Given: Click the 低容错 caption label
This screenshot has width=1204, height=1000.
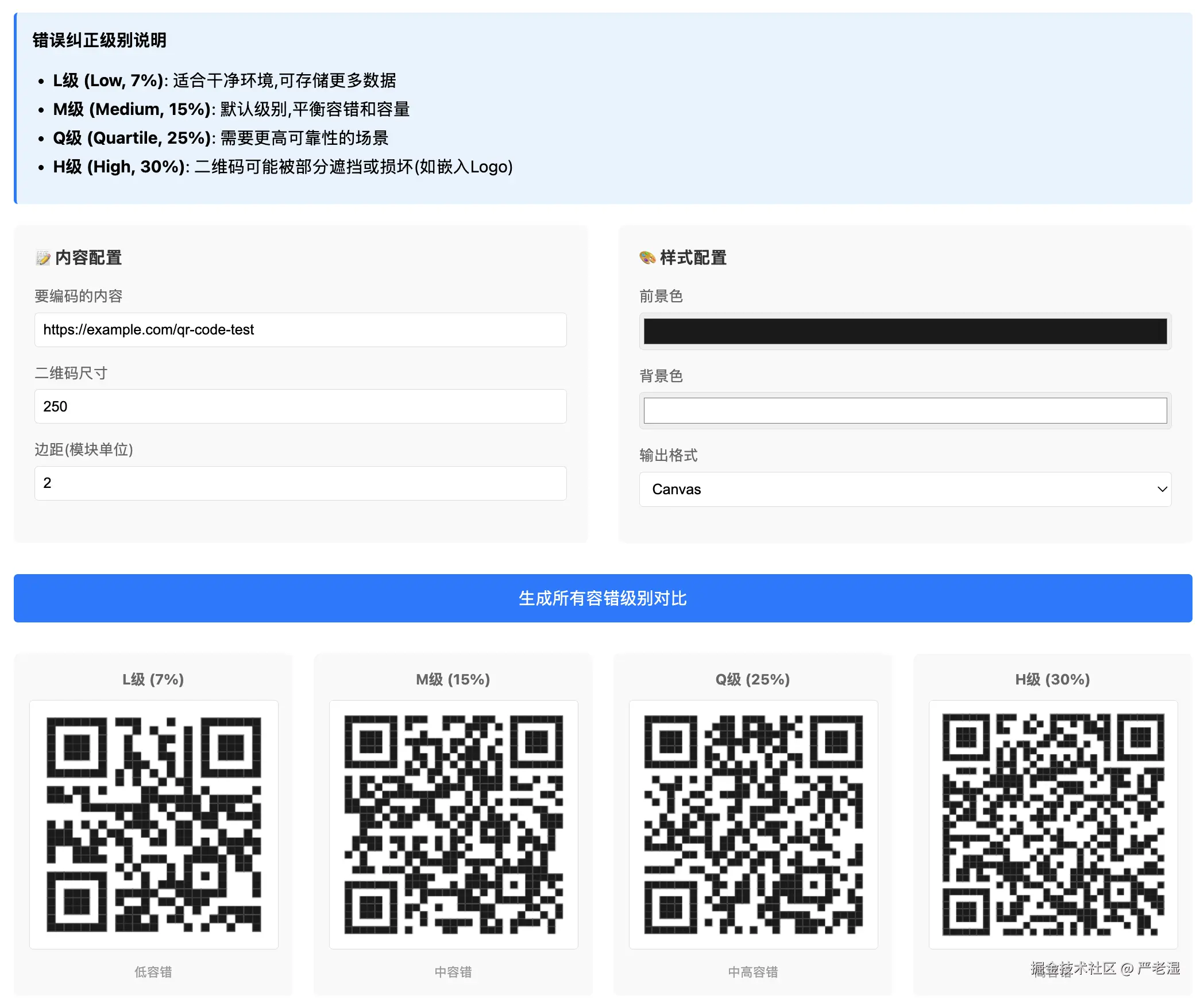Looking at the screenshot, I should pos(153,972).
